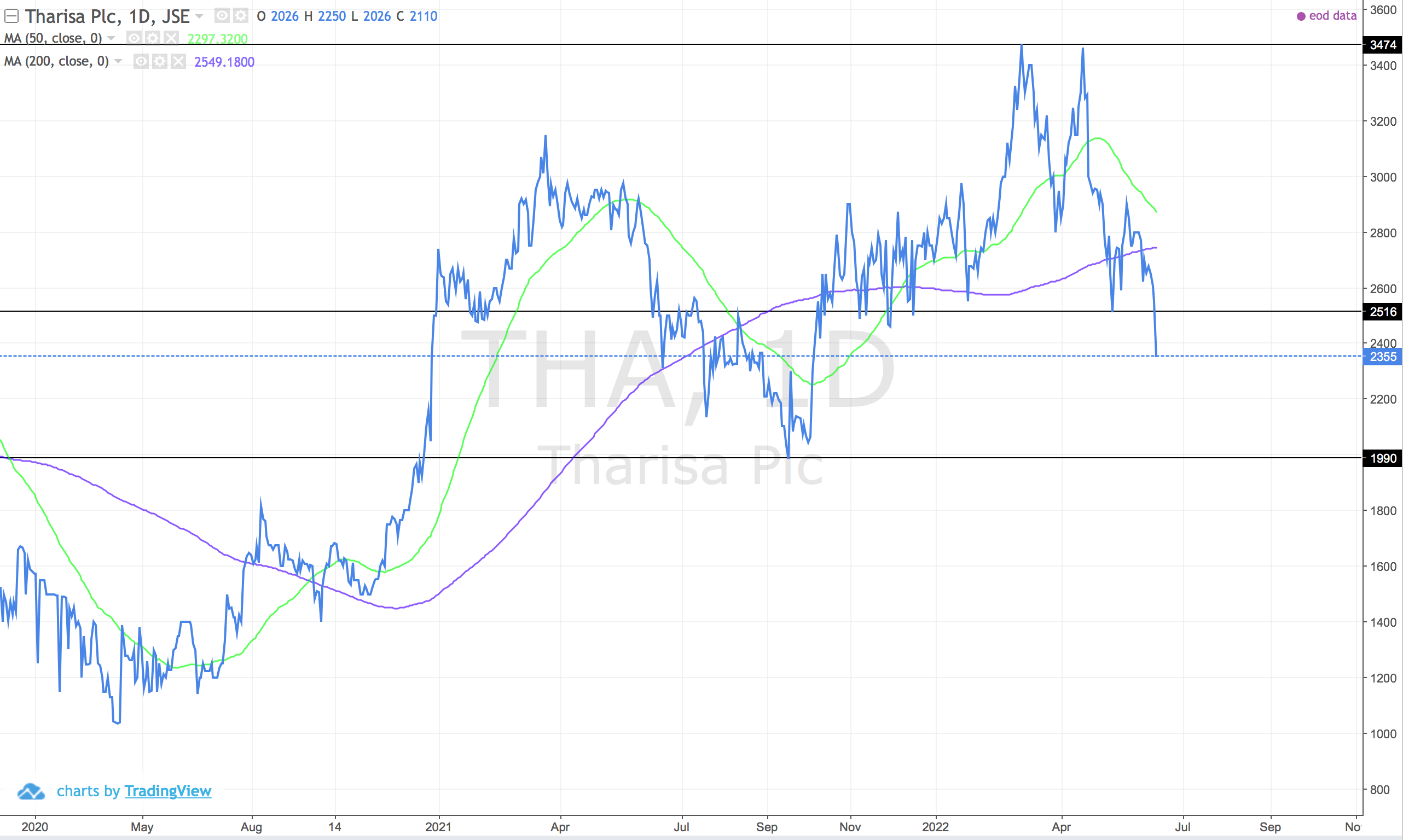Screen dimensions: 1403x840
Task: Select the 2516 horizontal line price label
Action: tap(1382, 312)
